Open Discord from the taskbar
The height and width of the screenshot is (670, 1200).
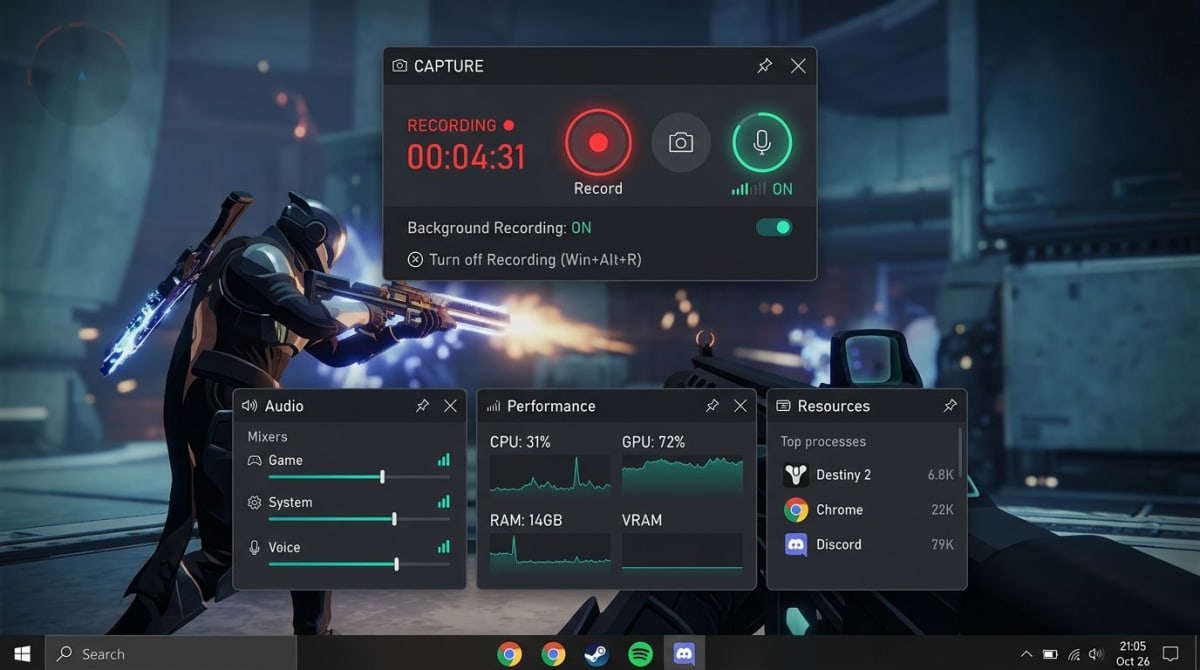pyautogui.click(x=684, y=654)
